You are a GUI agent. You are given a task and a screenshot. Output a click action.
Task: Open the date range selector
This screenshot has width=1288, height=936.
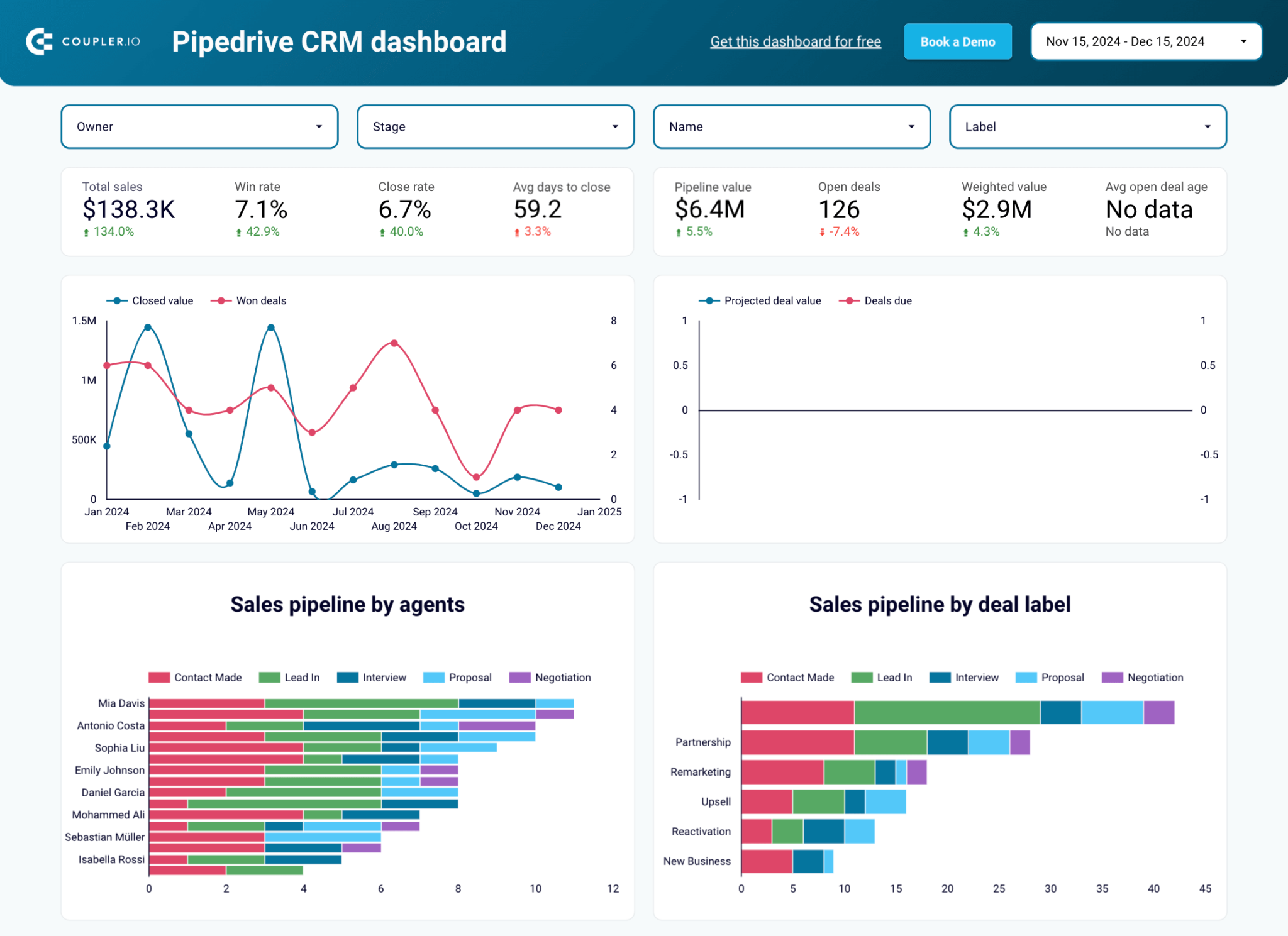tap(1145, 41)
